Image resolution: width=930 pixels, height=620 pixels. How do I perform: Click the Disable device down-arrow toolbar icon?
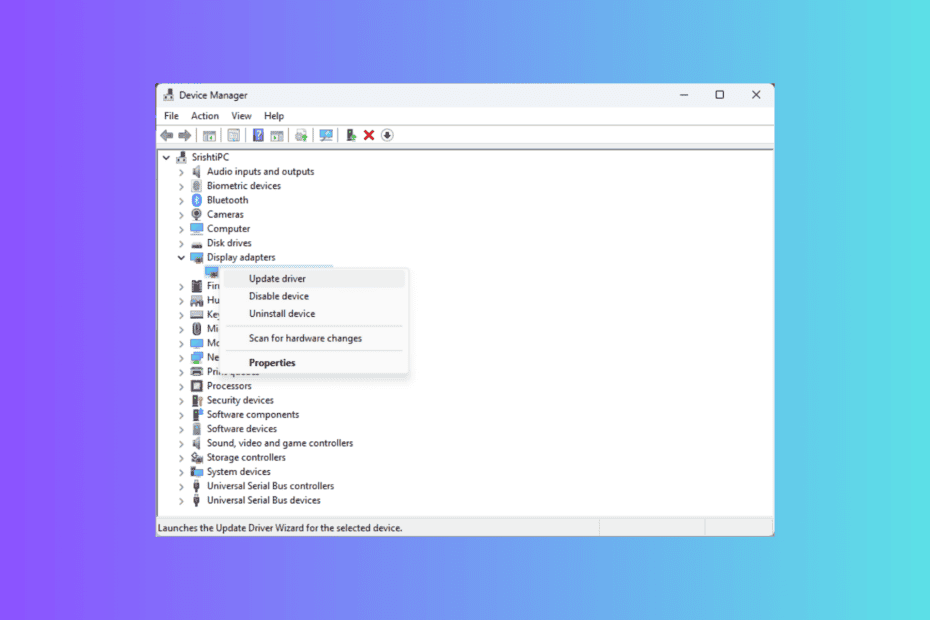[386, 135]
